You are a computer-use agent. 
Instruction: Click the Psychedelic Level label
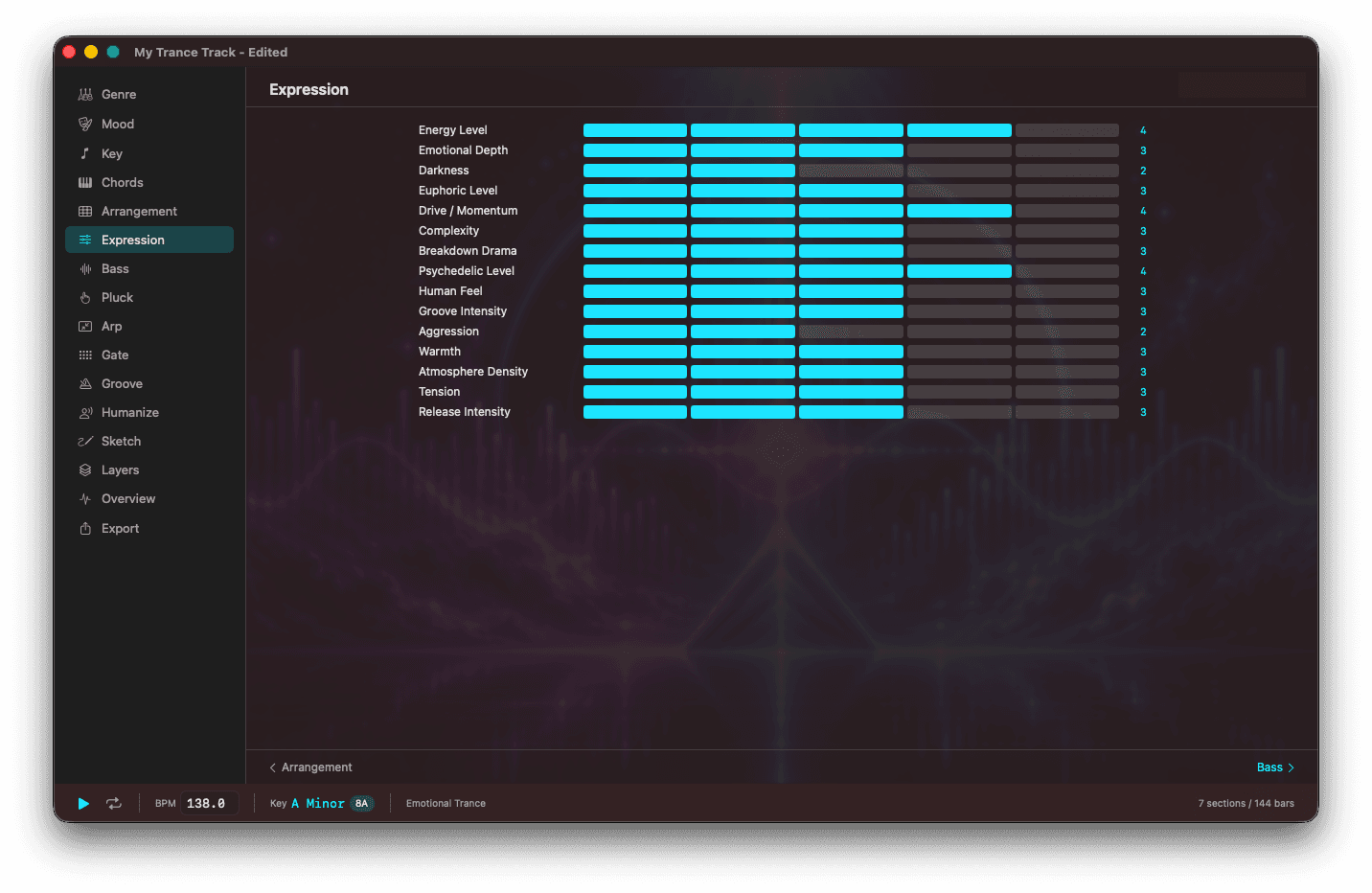pos(467,271)
